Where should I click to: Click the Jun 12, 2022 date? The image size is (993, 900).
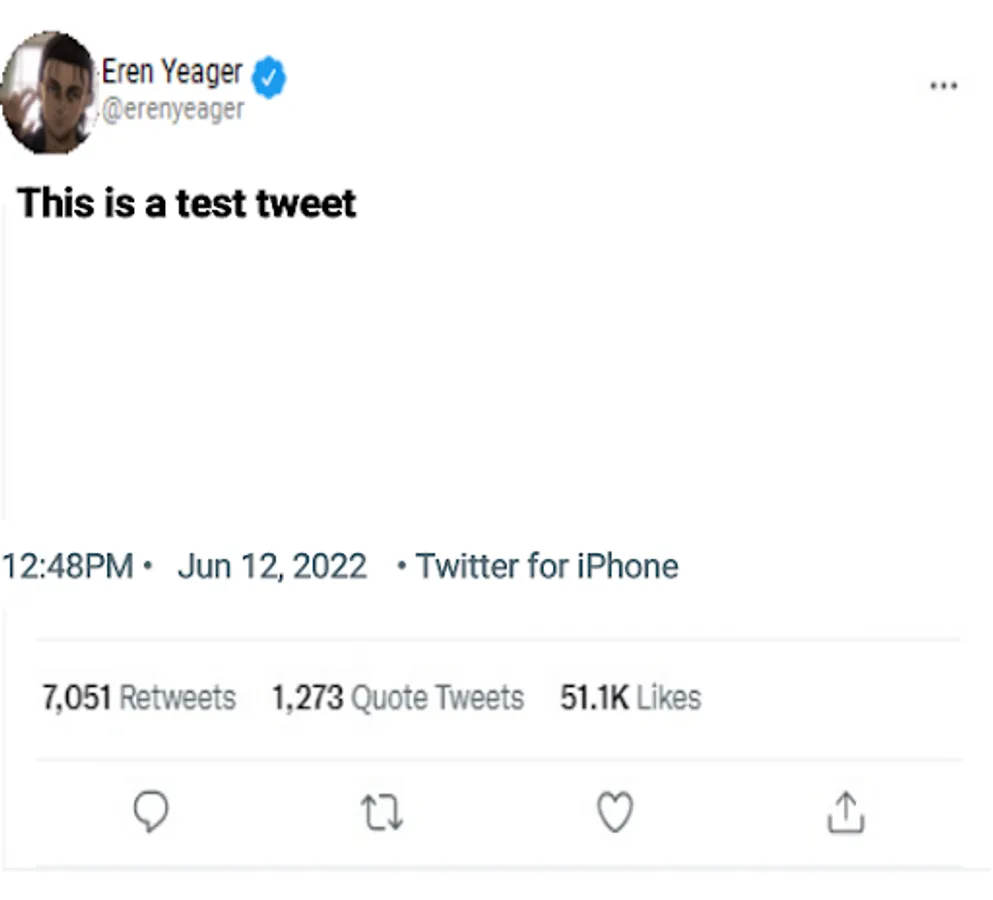pyautogui.click(x=272, y=566)
